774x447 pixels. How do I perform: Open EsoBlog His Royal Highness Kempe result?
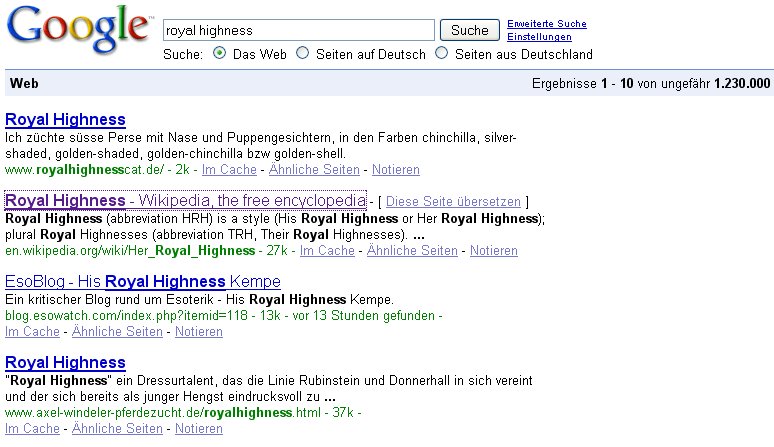tap(143, 282)
